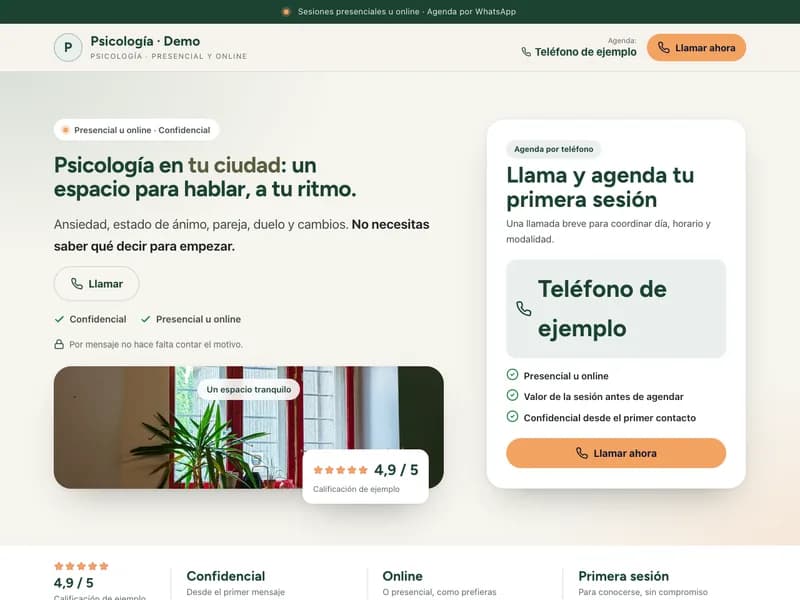Screen dimensions: 800x600
Task: Click the circle check beside card Presencial u online
Action: [512, 374]
